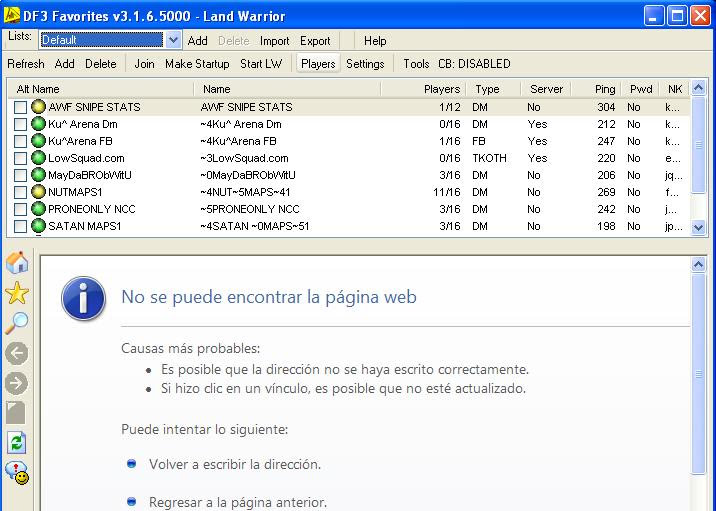Screen dimensions: 716x511
Task: Click the TKOTH type cell
Action: pos(489,158)
